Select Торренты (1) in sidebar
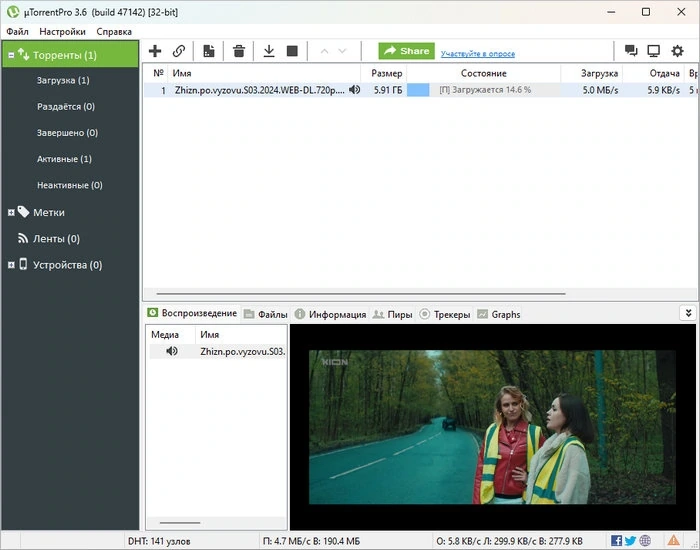 pyautogui.click(x=71, y=55)
